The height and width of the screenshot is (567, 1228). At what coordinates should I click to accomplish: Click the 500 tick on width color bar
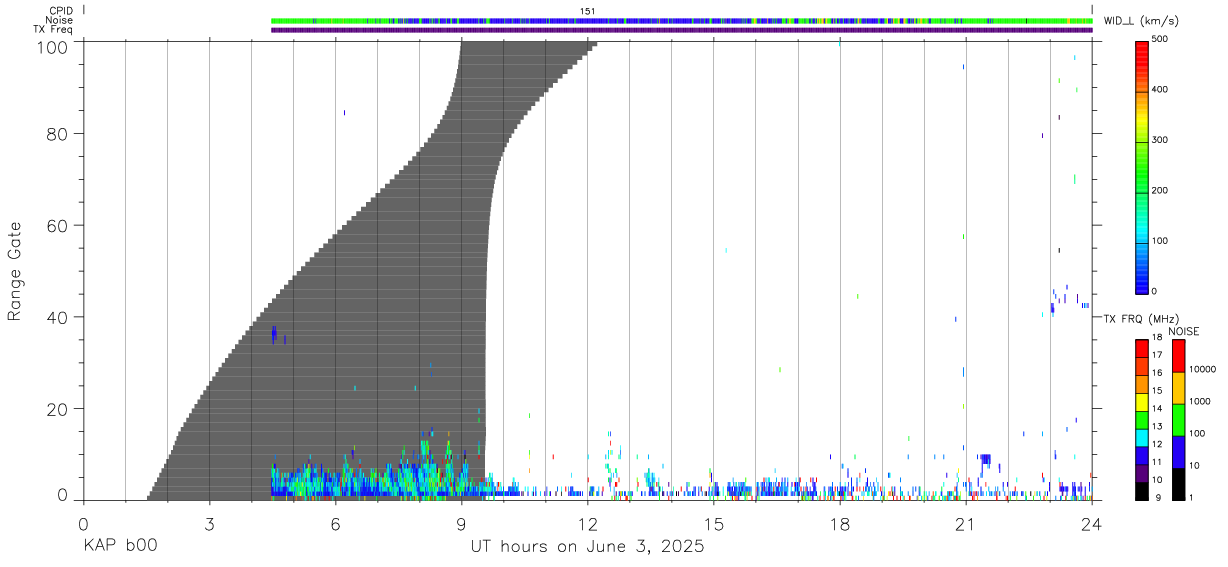click(1162, 40)
